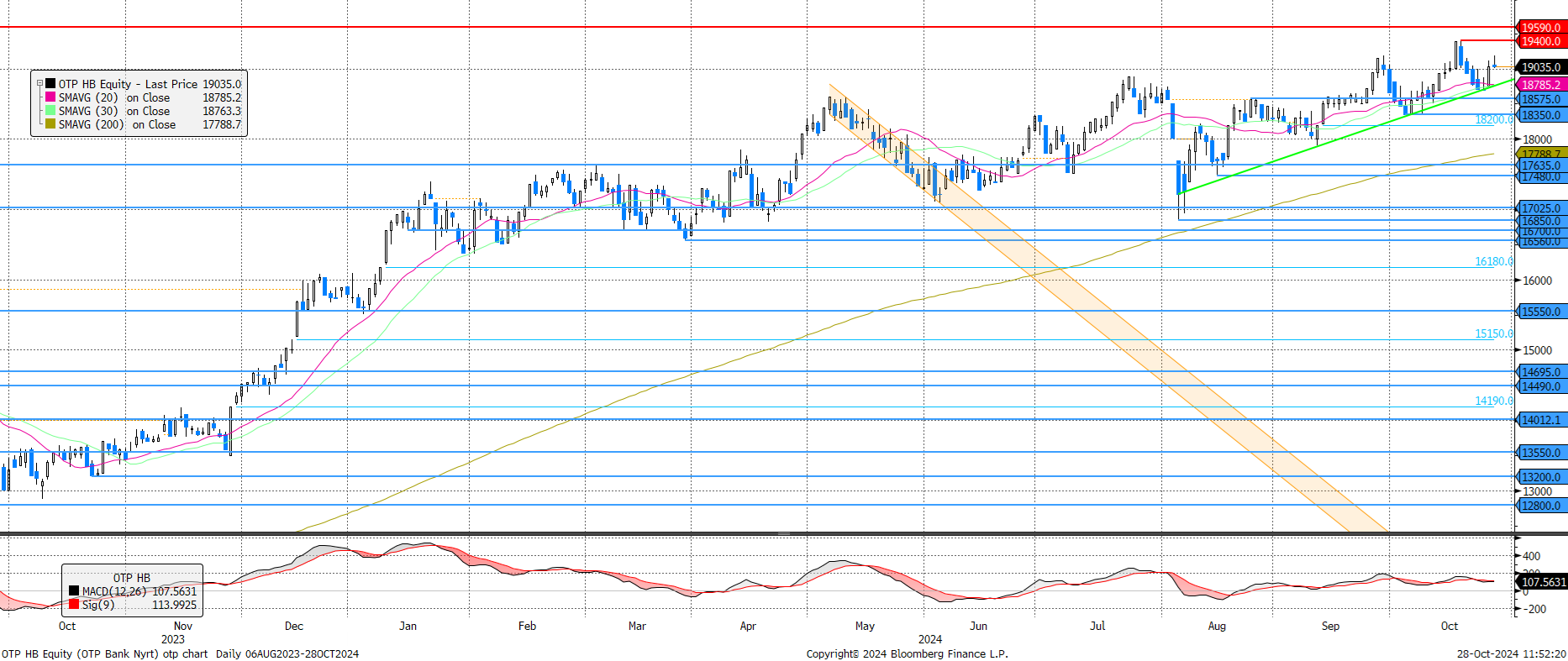Click the 'Jan' month axis label
Image resolution: width=1568 pixels, height=661 pixels.
pyautogui.click(x=408, y=626)
